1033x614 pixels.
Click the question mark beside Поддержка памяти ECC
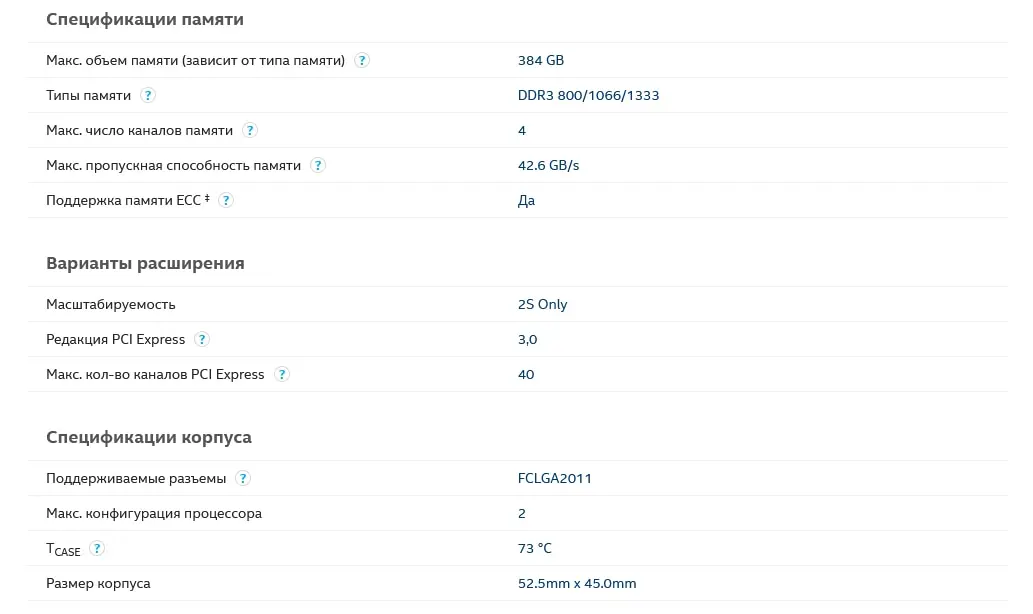tap(226, 200)
